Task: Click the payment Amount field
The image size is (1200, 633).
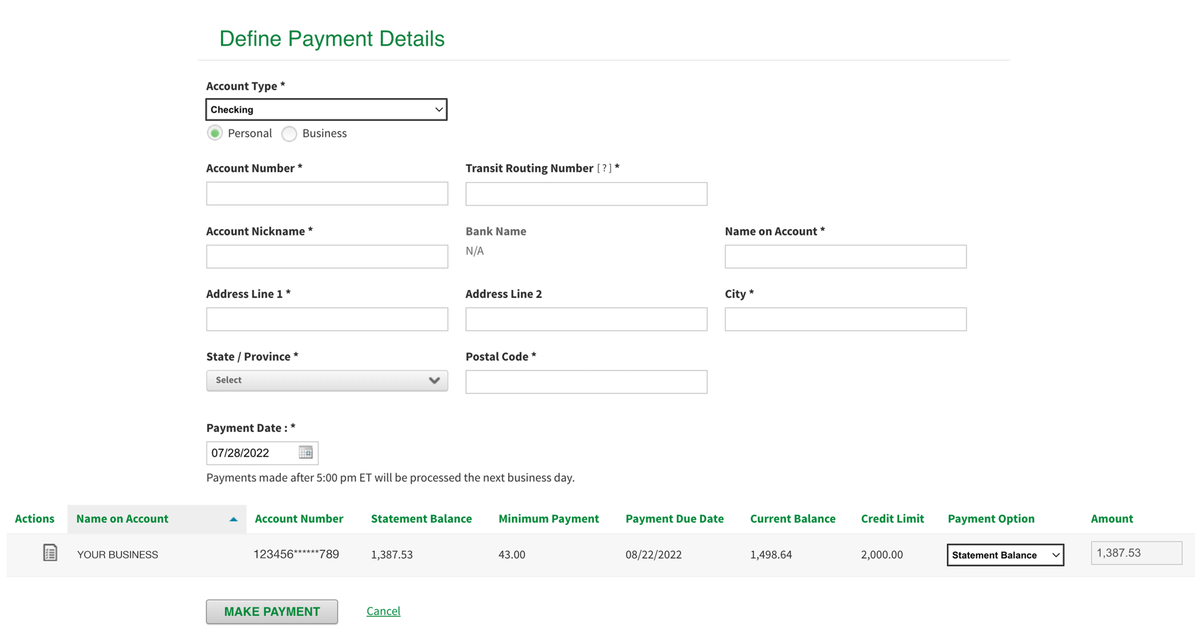Action: pyautogui.click(x=1136, y=553)
